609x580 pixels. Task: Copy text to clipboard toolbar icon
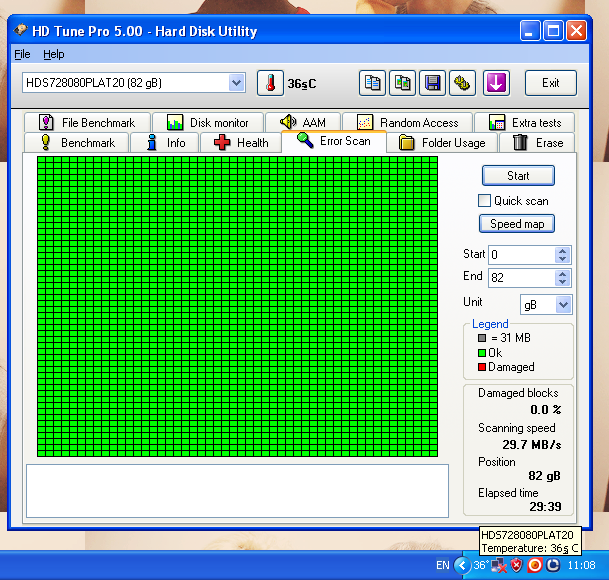pos(372,83)
